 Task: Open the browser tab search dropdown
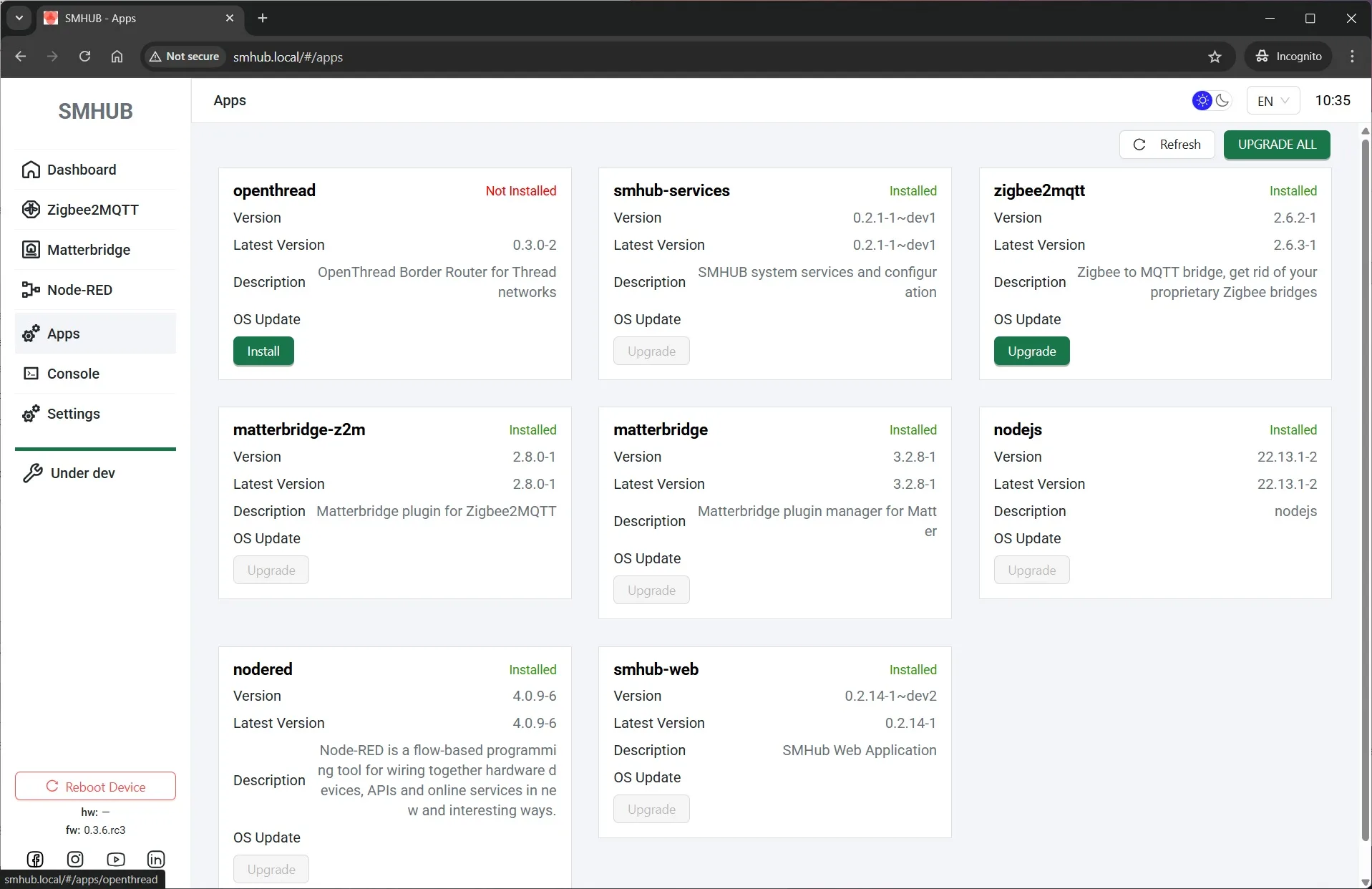19,18
